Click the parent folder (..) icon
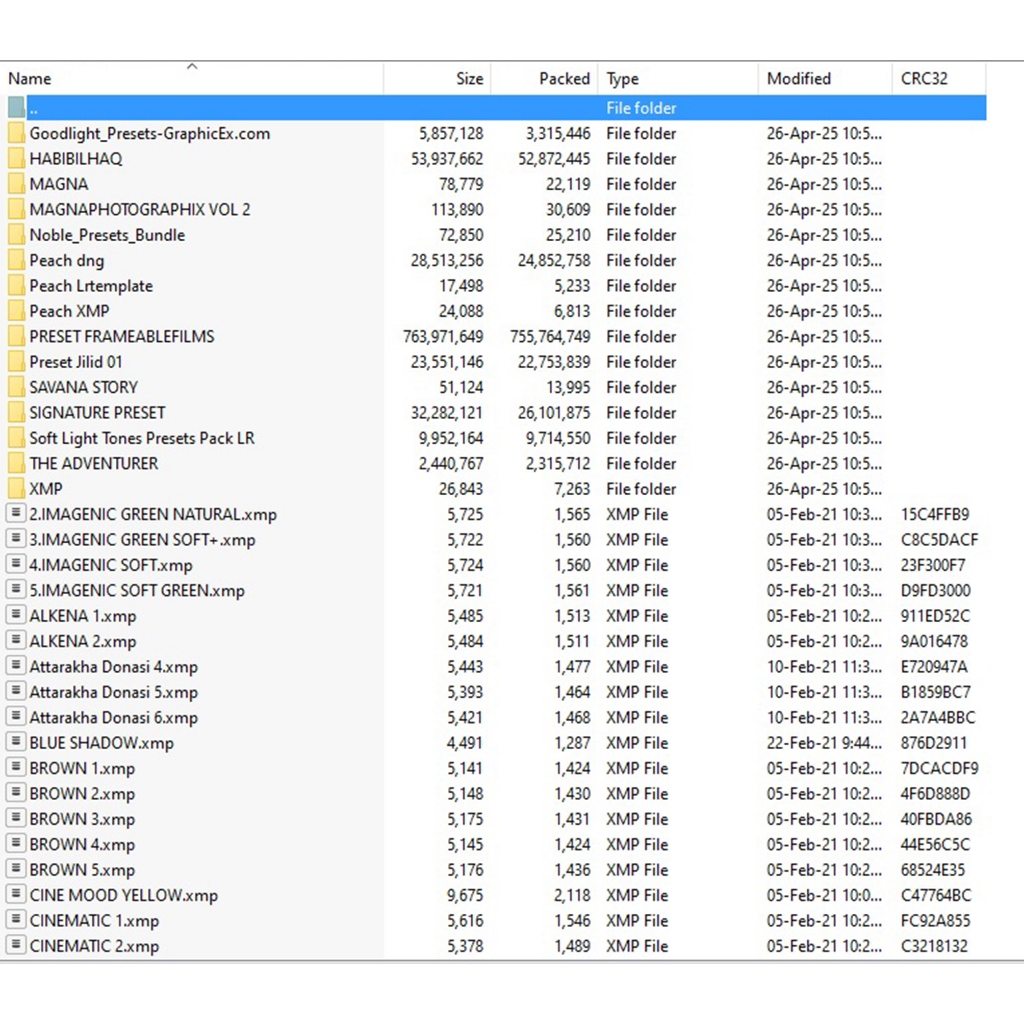This screenshot has width=1024, height=1024. tap(15, 108)
